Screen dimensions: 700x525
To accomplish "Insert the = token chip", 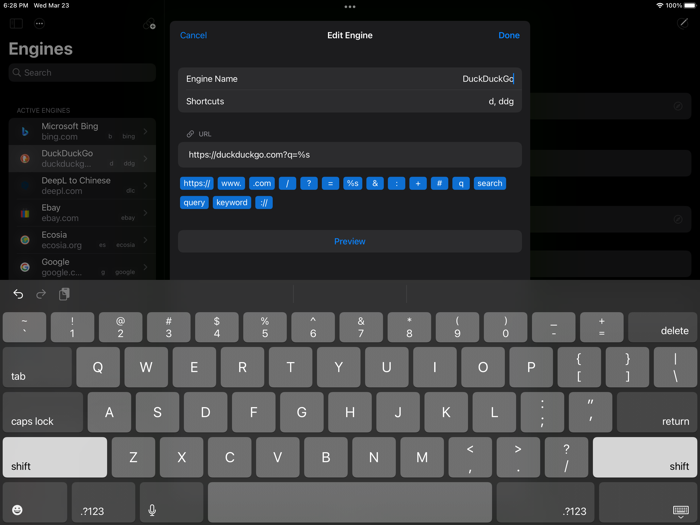I will (x=330, y=183).
